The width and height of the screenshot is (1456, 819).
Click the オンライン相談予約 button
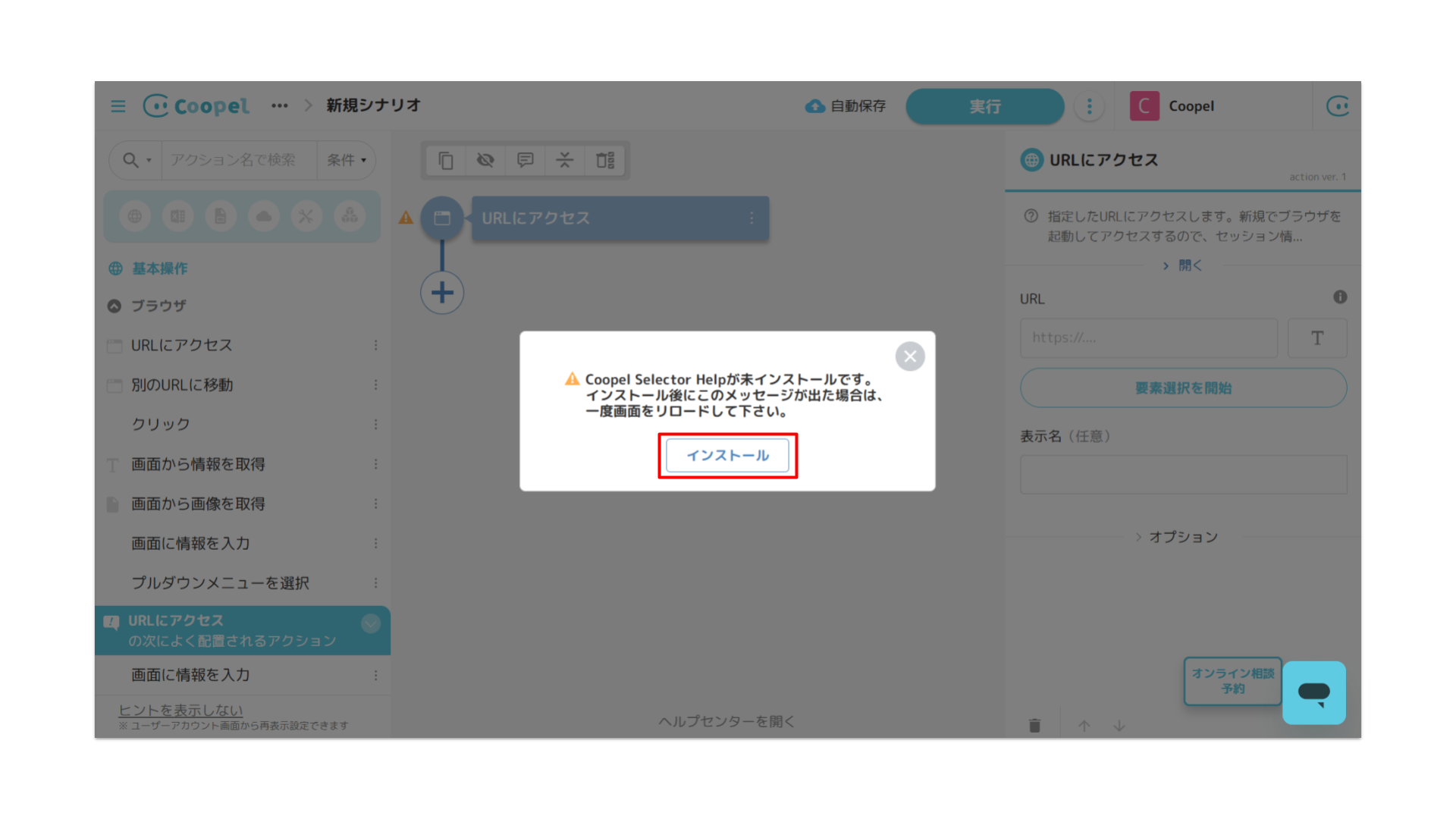point(1232,681)
